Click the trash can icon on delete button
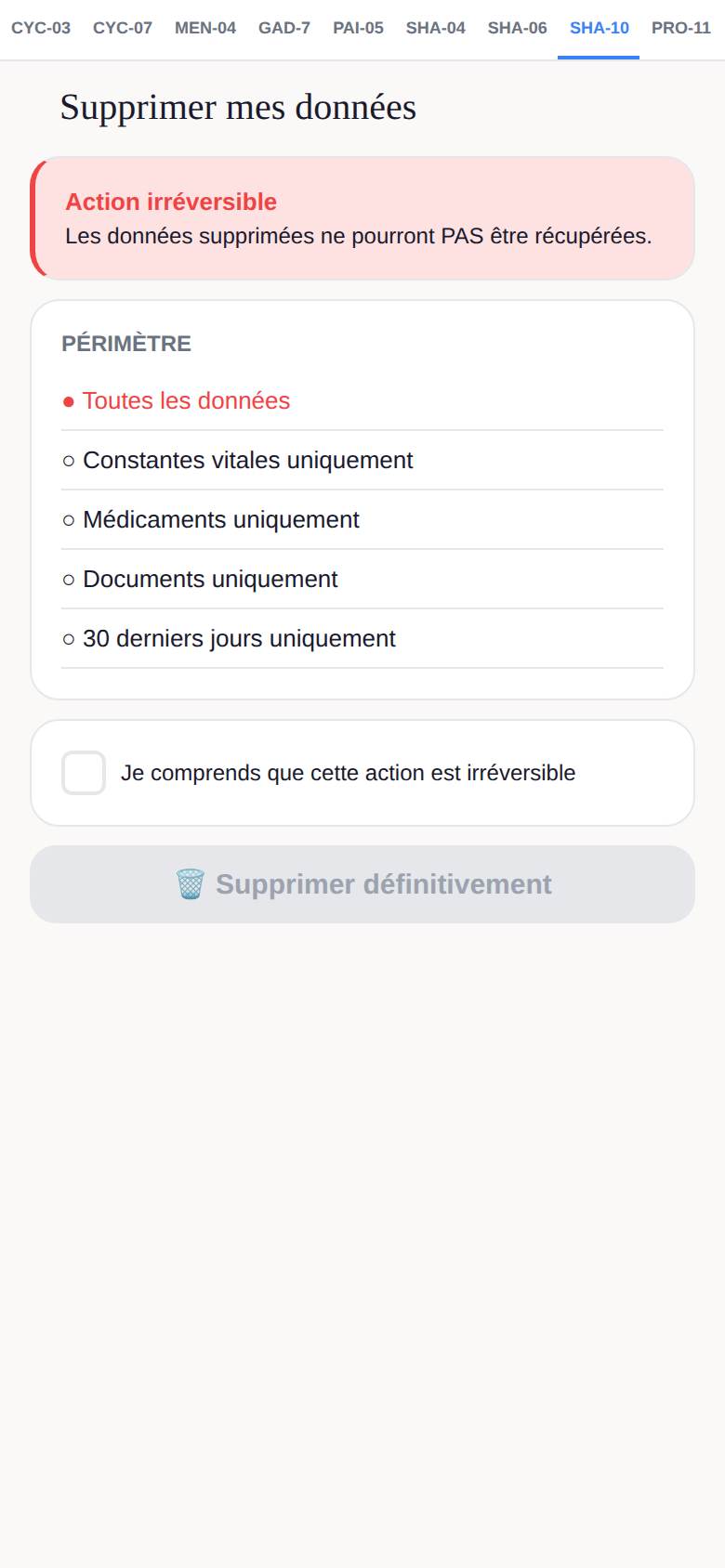Viewport: 725px width, 1568px height. tap(190, 884)
